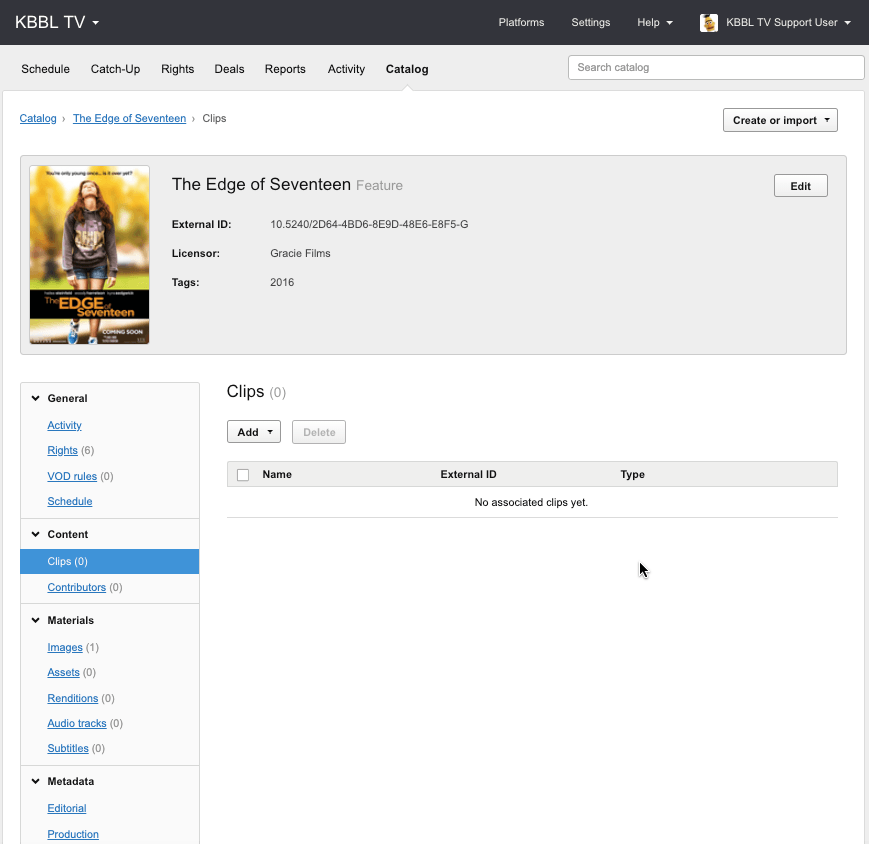Open the Images (1) sidebar link
Viewport: 869px width, 844px height.
(x=65, y=647)
